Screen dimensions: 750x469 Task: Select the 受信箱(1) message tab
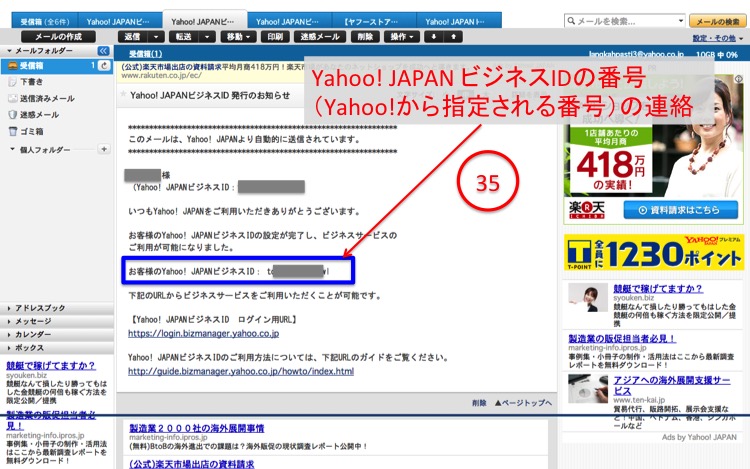145,54
